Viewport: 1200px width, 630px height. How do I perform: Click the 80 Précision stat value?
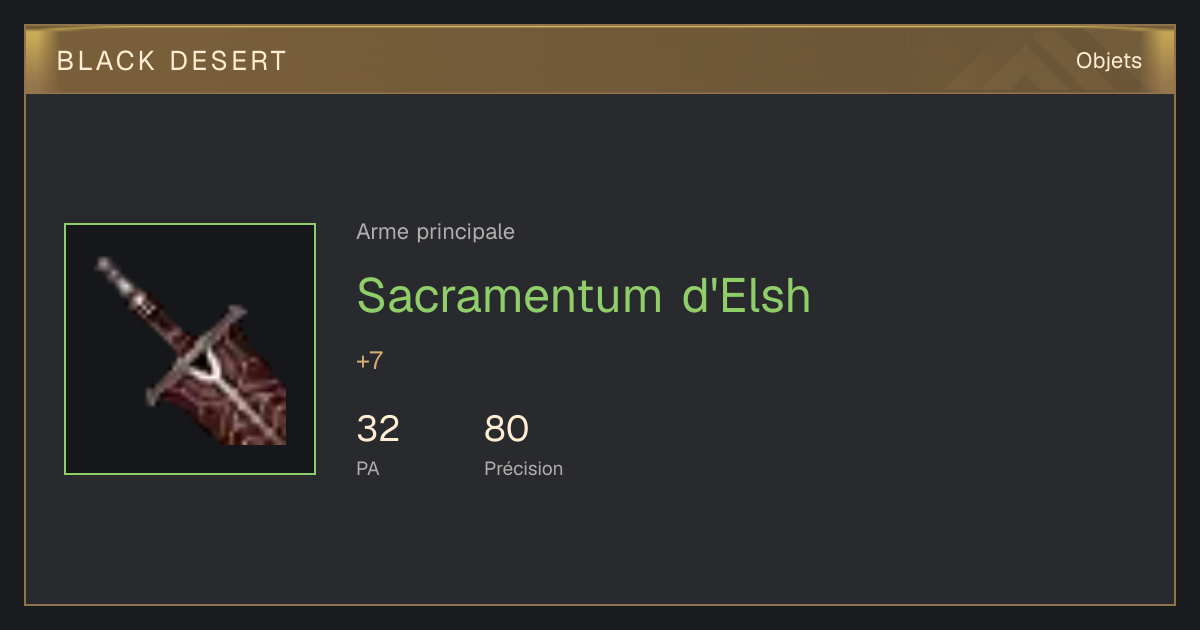506,429
